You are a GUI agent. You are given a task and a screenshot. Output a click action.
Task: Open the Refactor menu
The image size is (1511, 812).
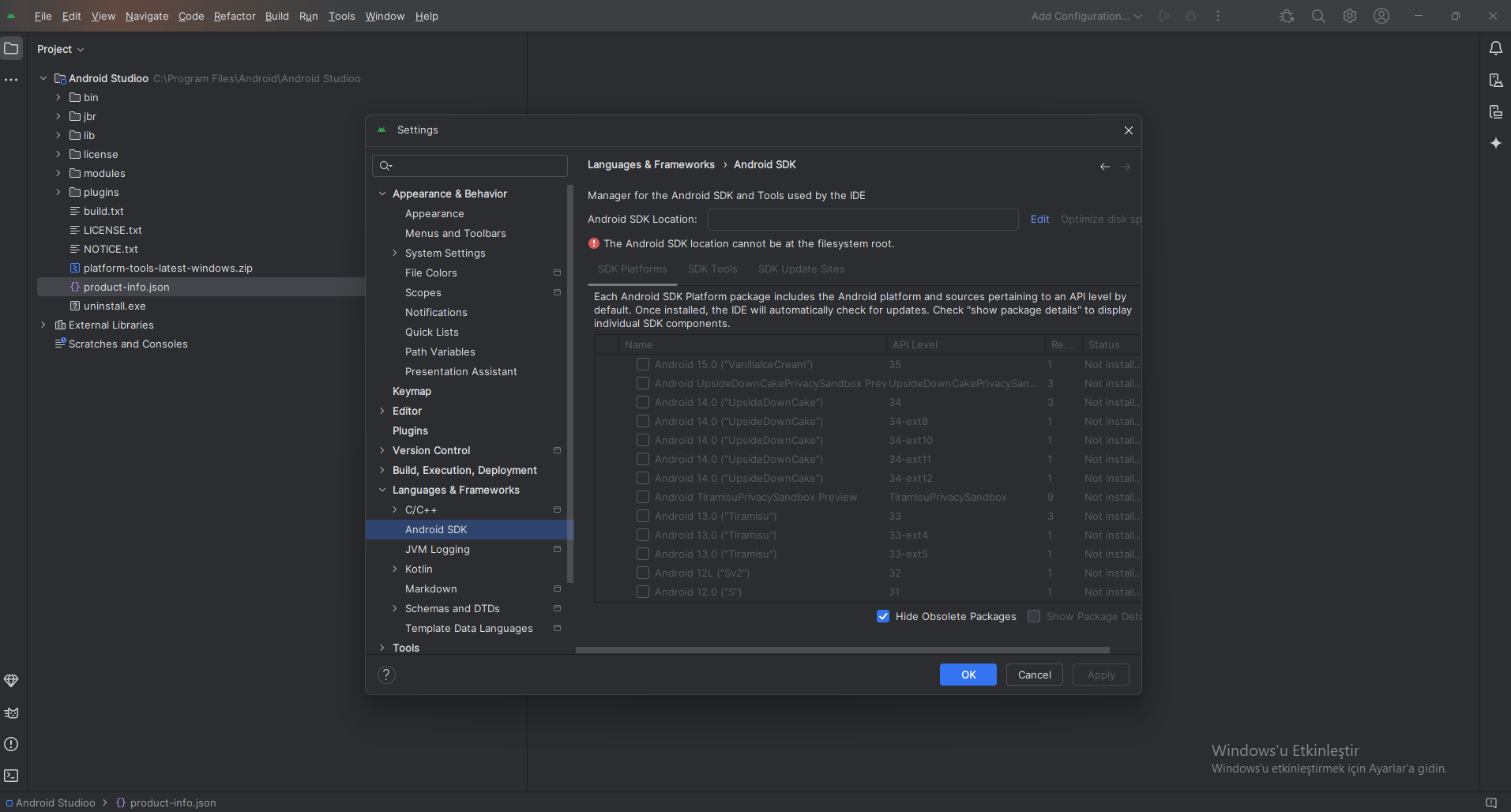coord(235,16)
